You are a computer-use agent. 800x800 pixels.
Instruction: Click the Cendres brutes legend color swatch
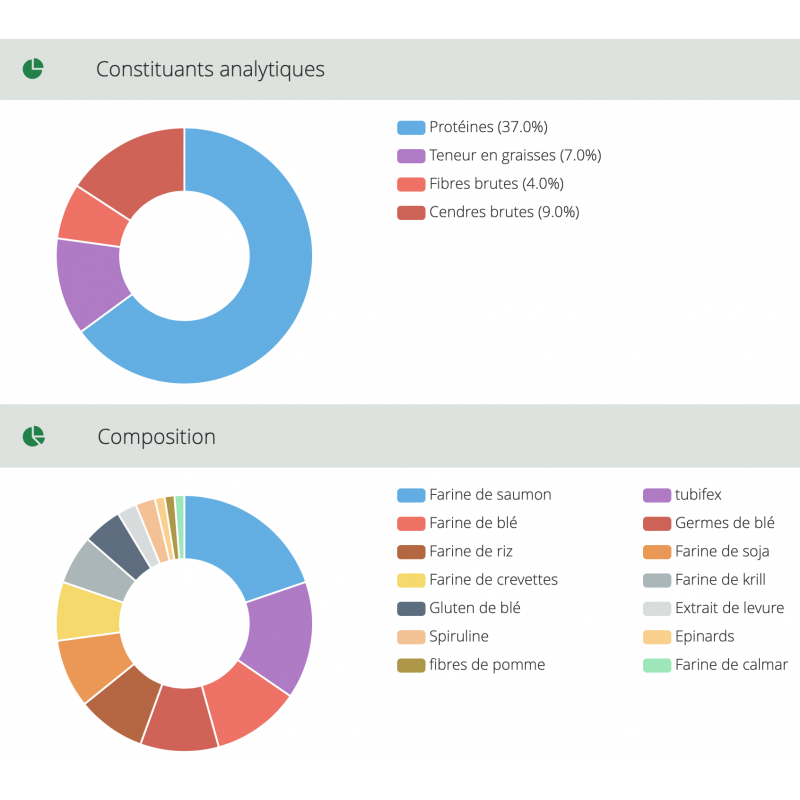411,212
